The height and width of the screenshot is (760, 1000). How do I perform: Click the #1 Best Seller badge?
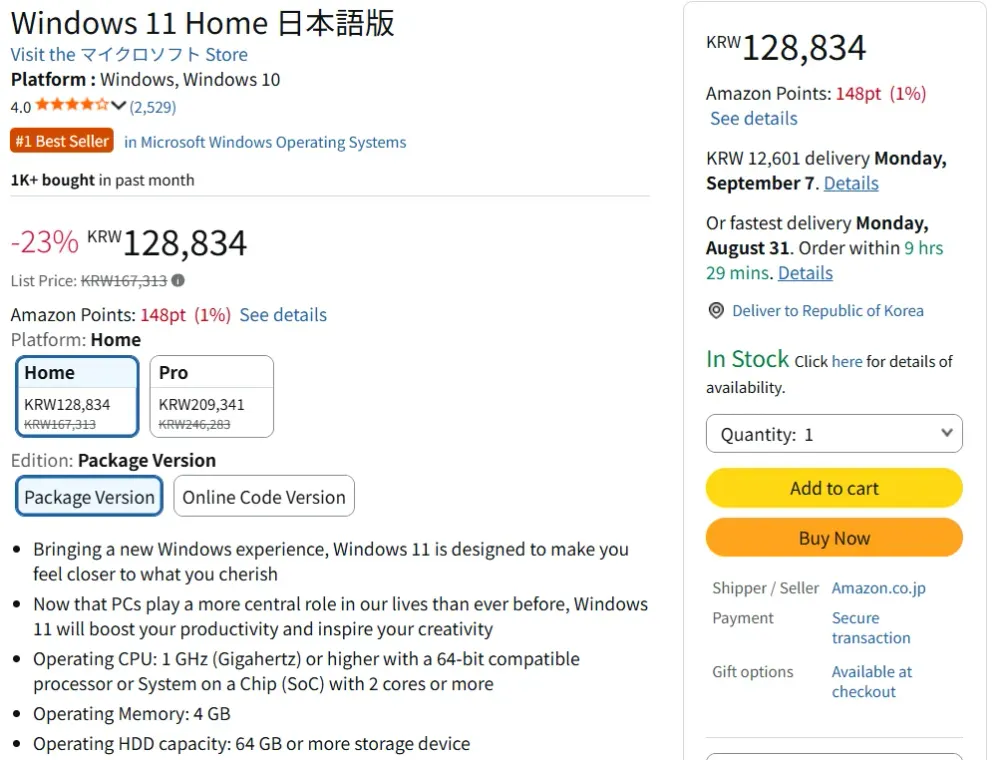tap(62, 141)
